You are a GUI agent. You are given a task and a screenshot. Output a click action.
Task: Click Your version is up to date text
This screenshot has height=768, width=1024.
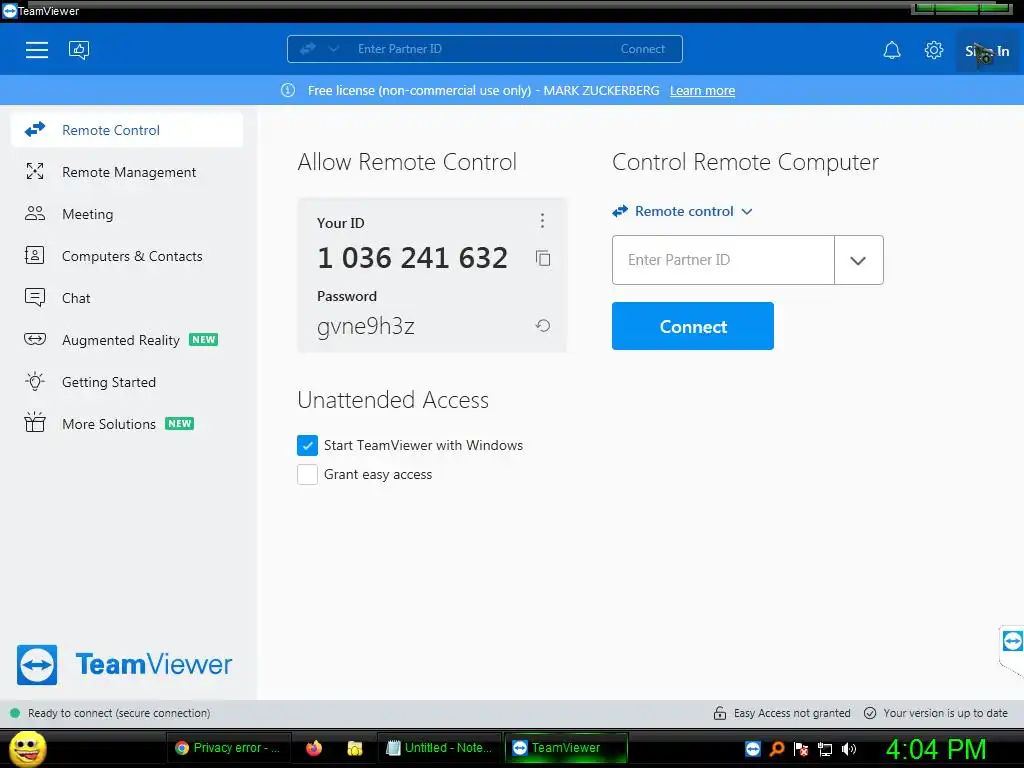click(945, 713)
